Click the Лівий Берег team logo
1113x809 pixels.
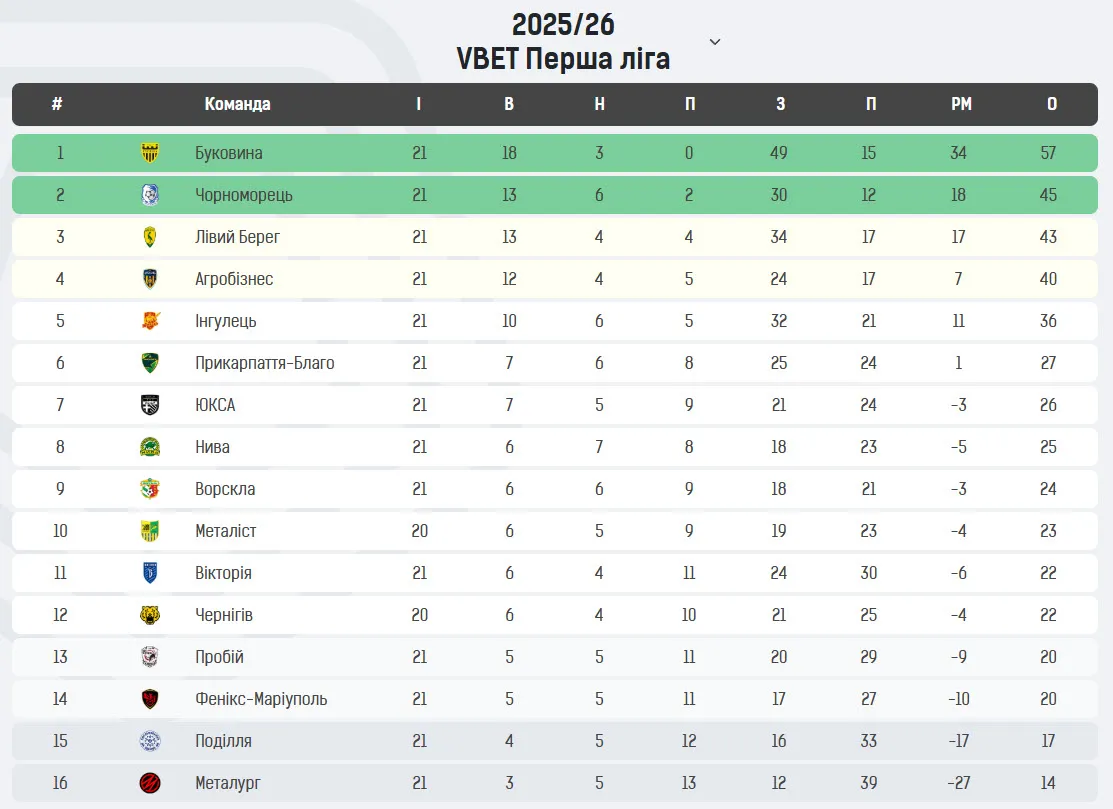[150, 237]
